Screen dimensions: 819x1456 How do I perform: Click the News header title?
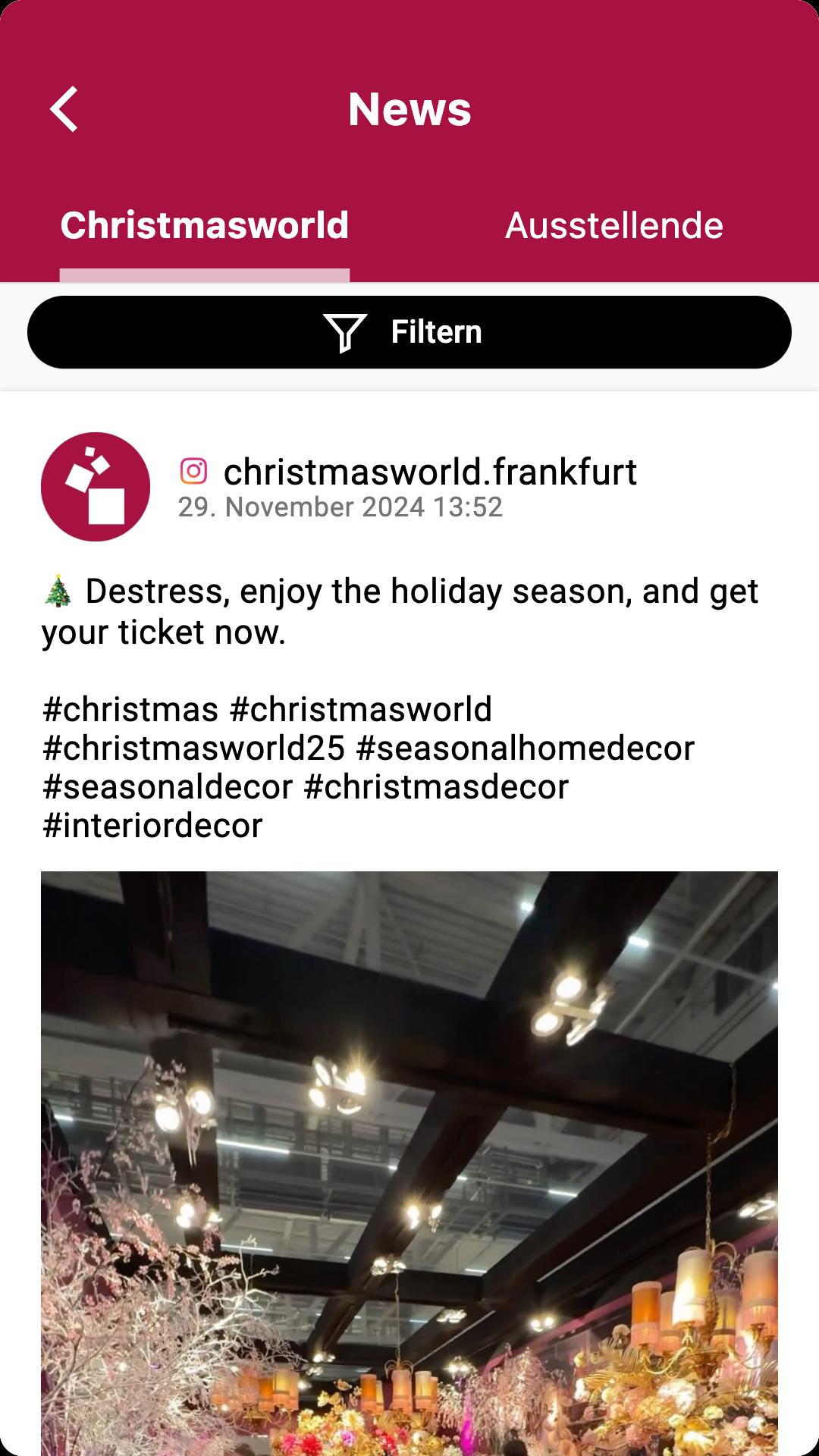(x=409, y=109)
